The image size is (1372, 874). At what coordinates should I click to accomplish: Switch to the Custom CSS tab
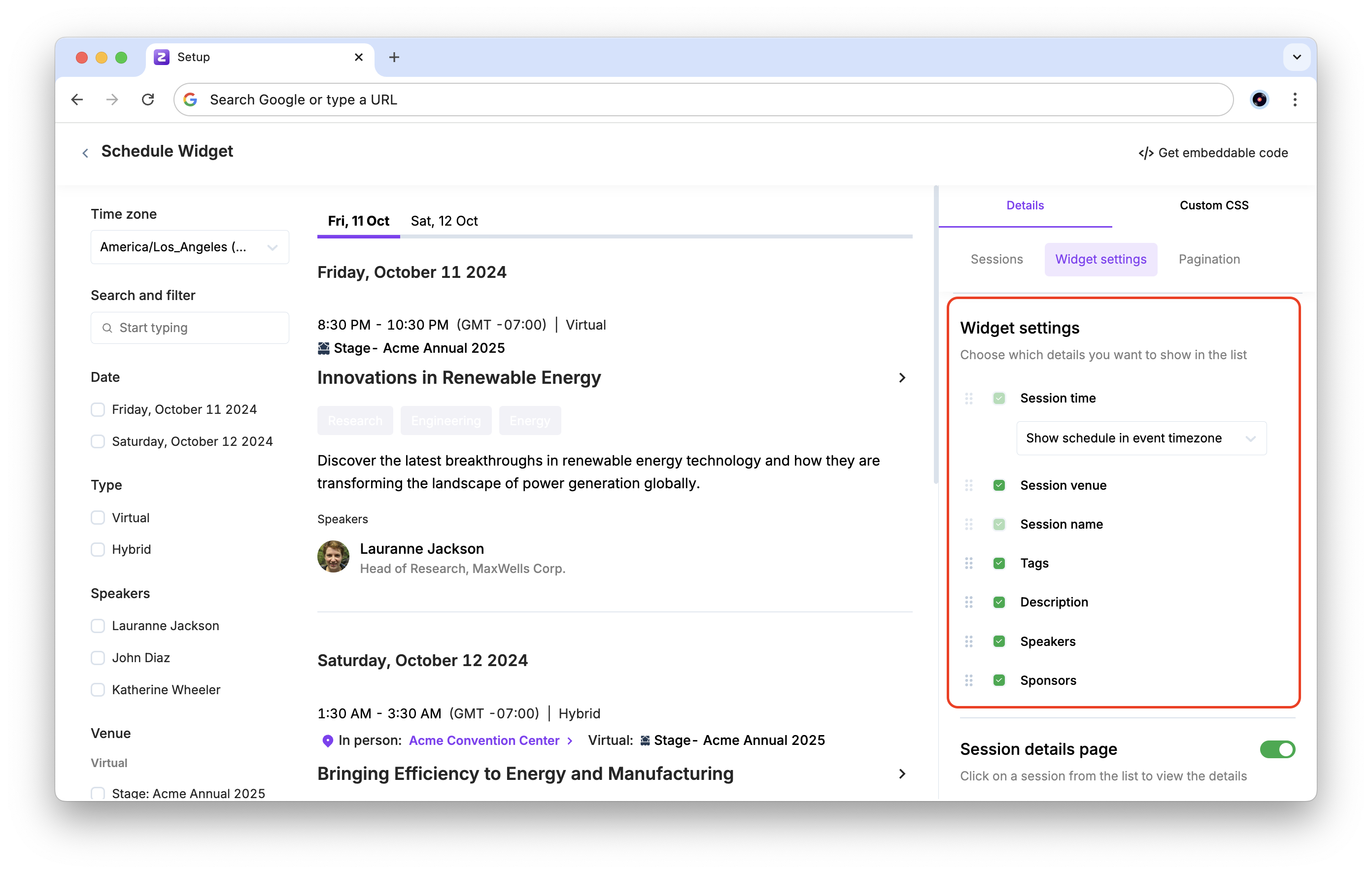[x=1214, y=205]
